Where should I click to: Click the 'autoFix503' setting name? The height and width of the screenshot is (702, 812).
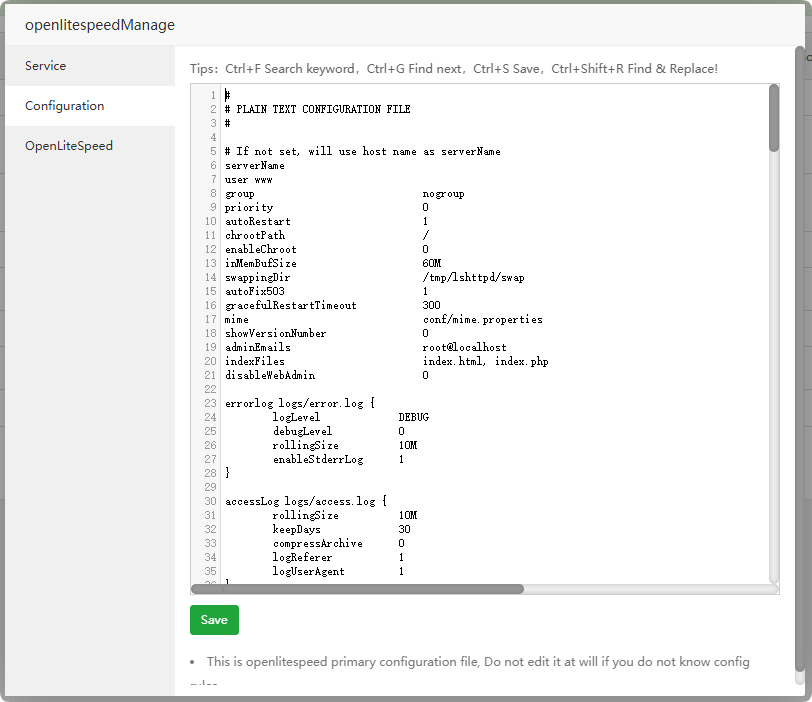click(x=254, y=291)
